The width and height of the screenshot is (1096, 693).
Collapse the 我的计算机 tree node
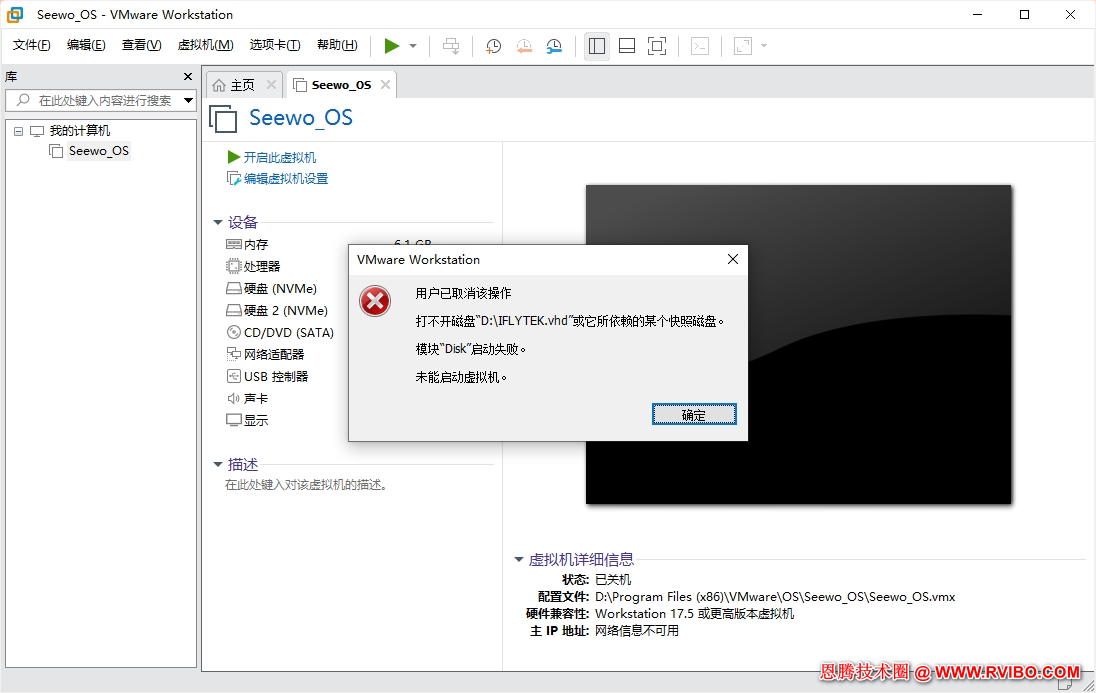pos(19,131)
